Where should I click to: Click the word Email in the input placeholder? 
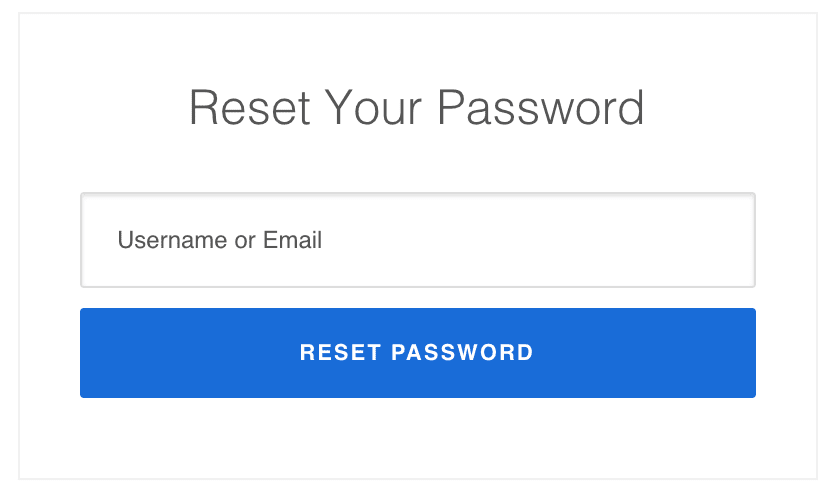click(292, 240)
